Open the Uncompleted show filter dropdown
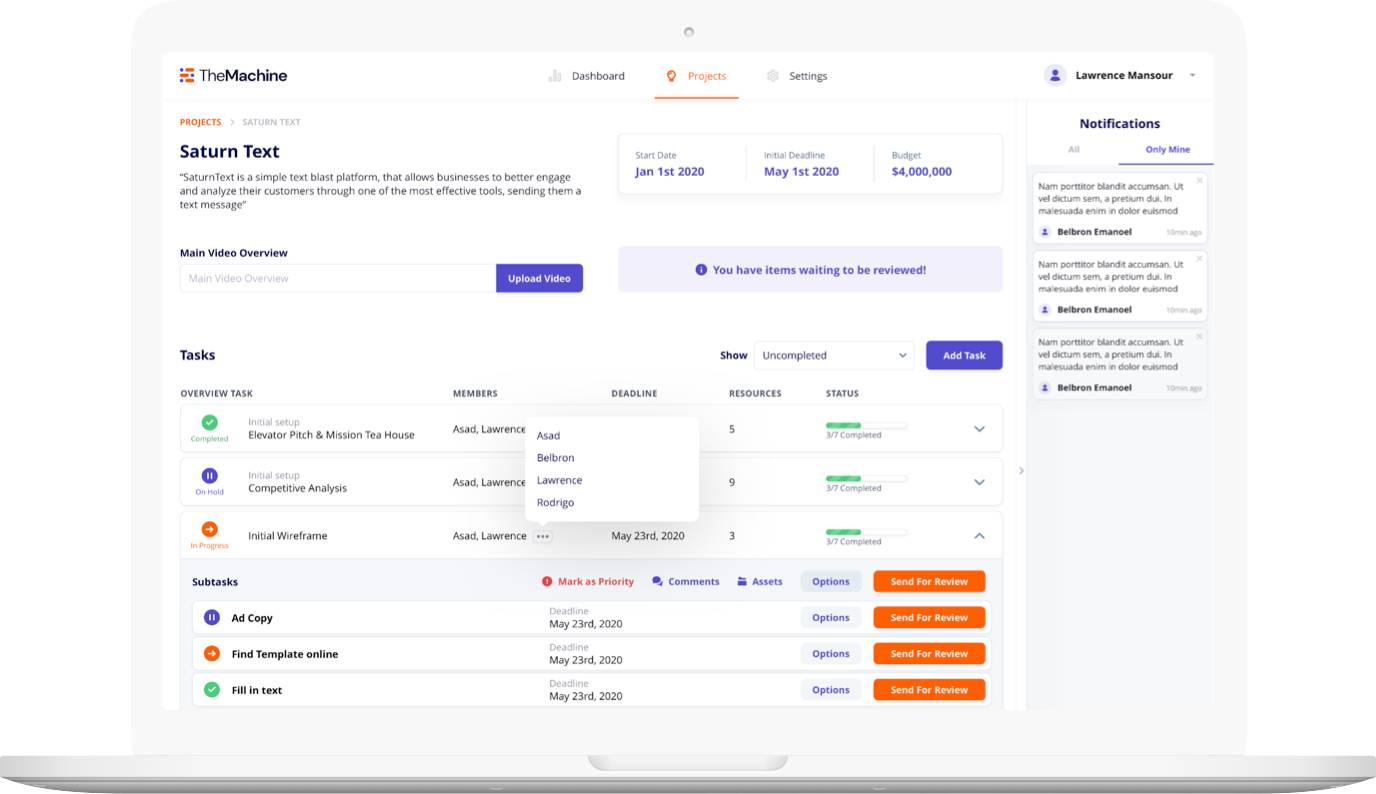 (x=833, y=355)
